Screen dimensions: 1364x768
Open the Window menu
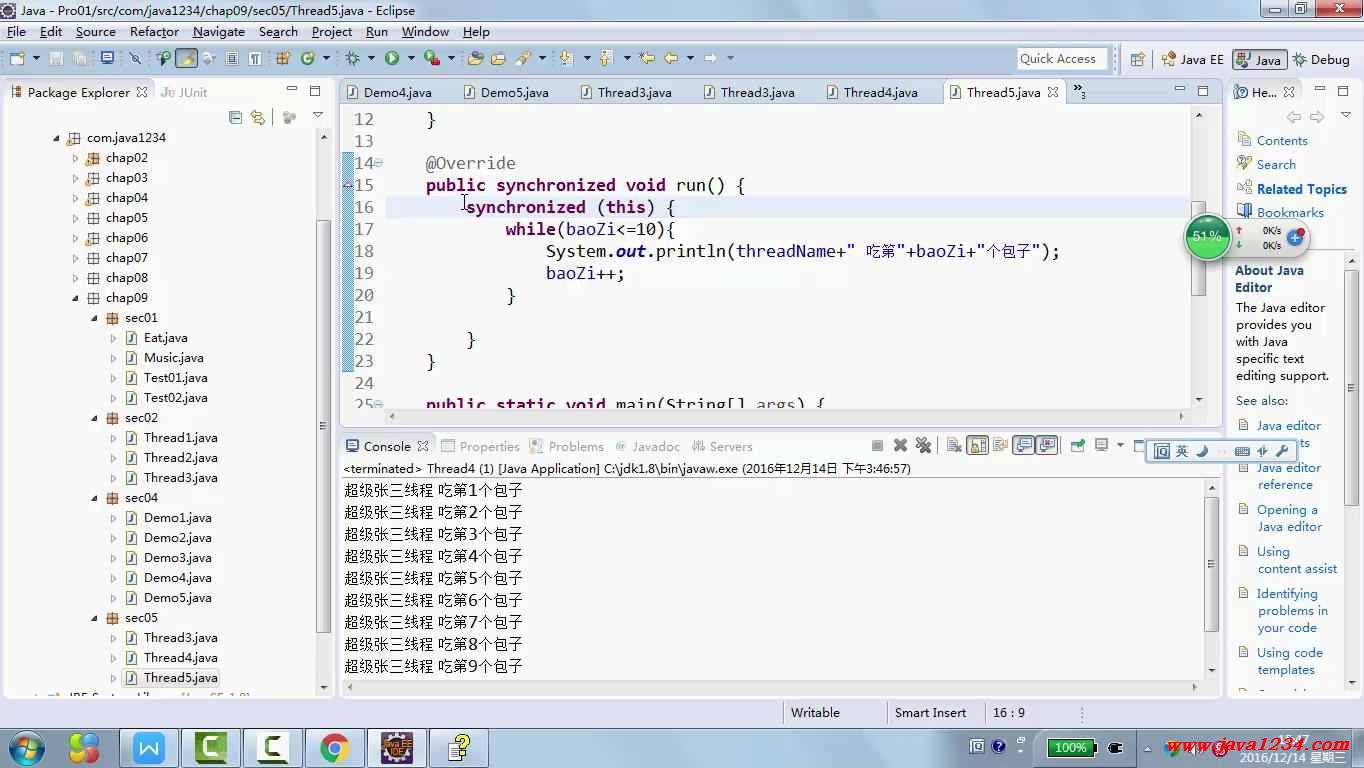click(425, 32)
